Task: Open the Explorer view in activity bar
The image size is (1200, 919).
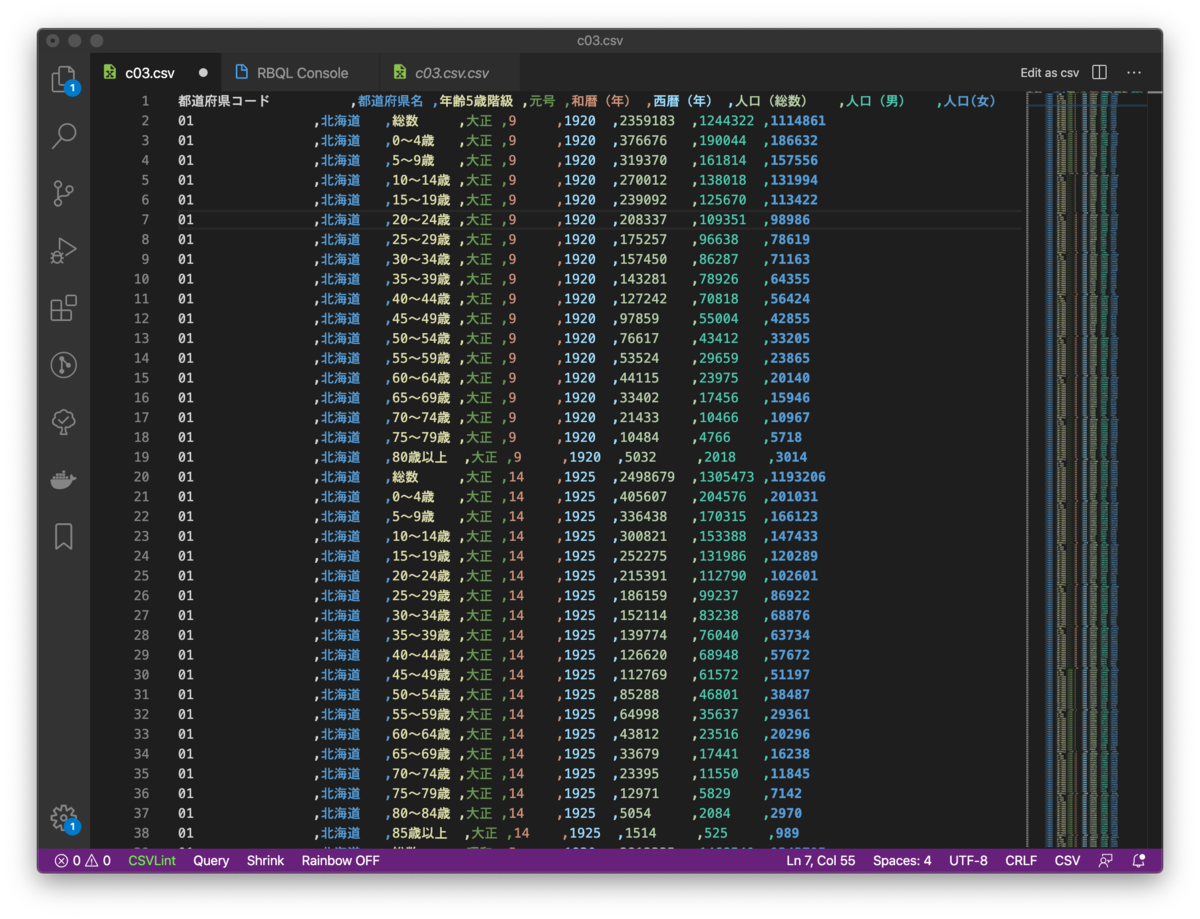Action: coord(64,78)
